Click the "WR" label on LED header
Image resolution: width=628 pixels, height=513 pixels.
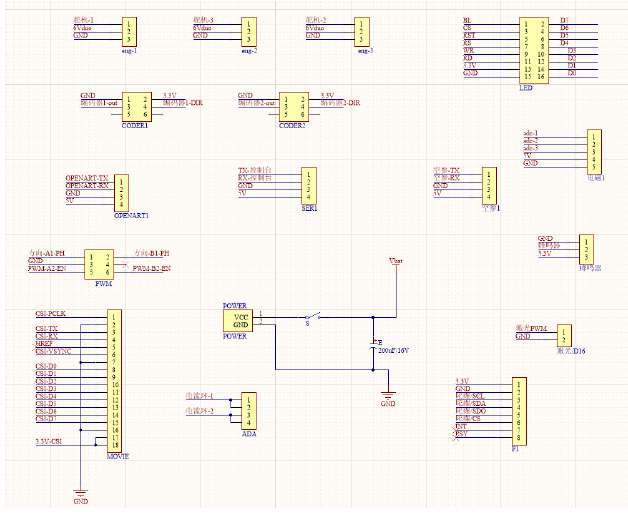[x=469, y=50]
